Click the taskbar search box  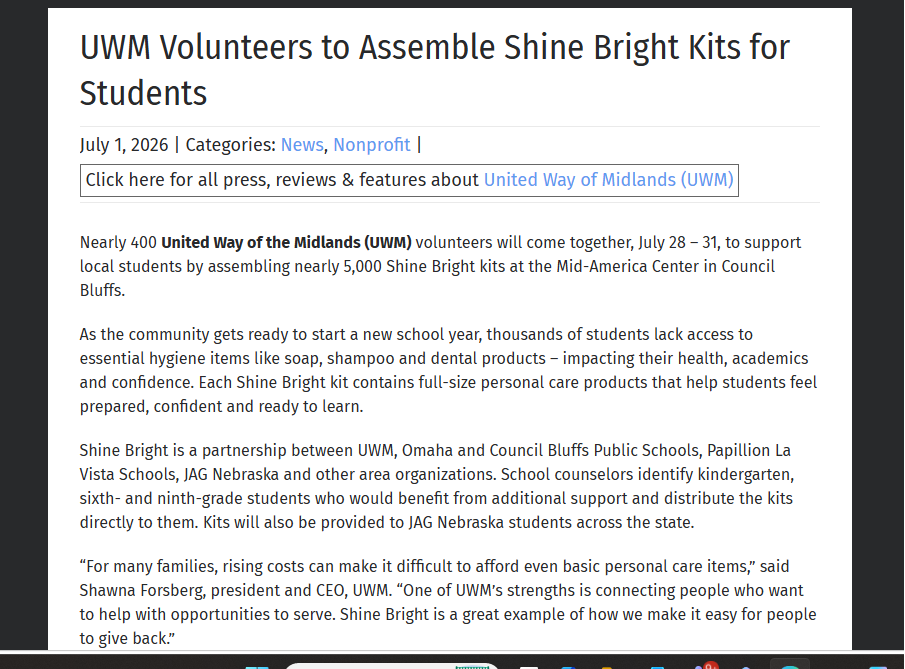tap(391, 666)
